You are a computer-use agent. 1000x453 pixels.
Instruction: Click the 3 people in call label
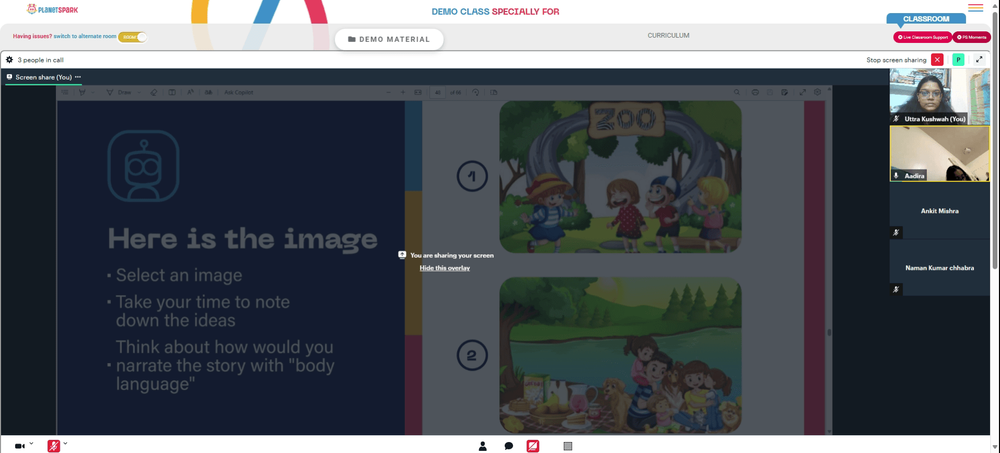[40, 60]
